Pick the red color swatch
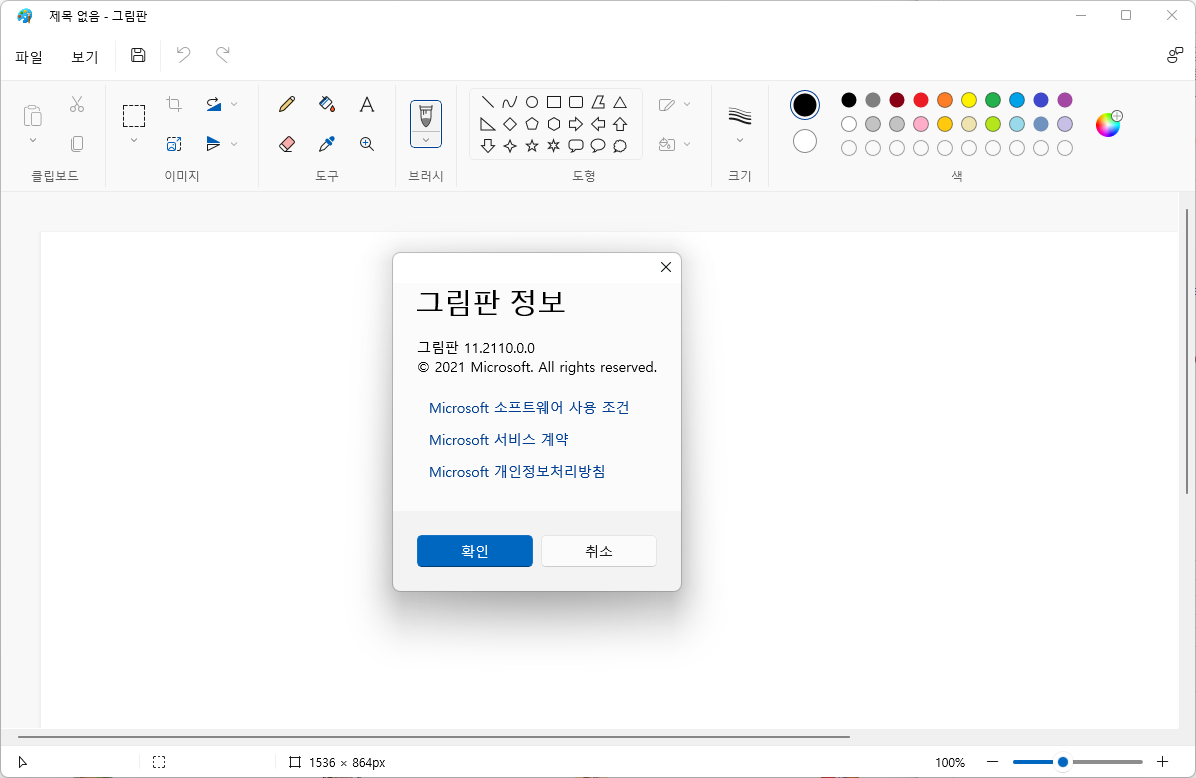The image size is (1196, 778). pos(921,100)
